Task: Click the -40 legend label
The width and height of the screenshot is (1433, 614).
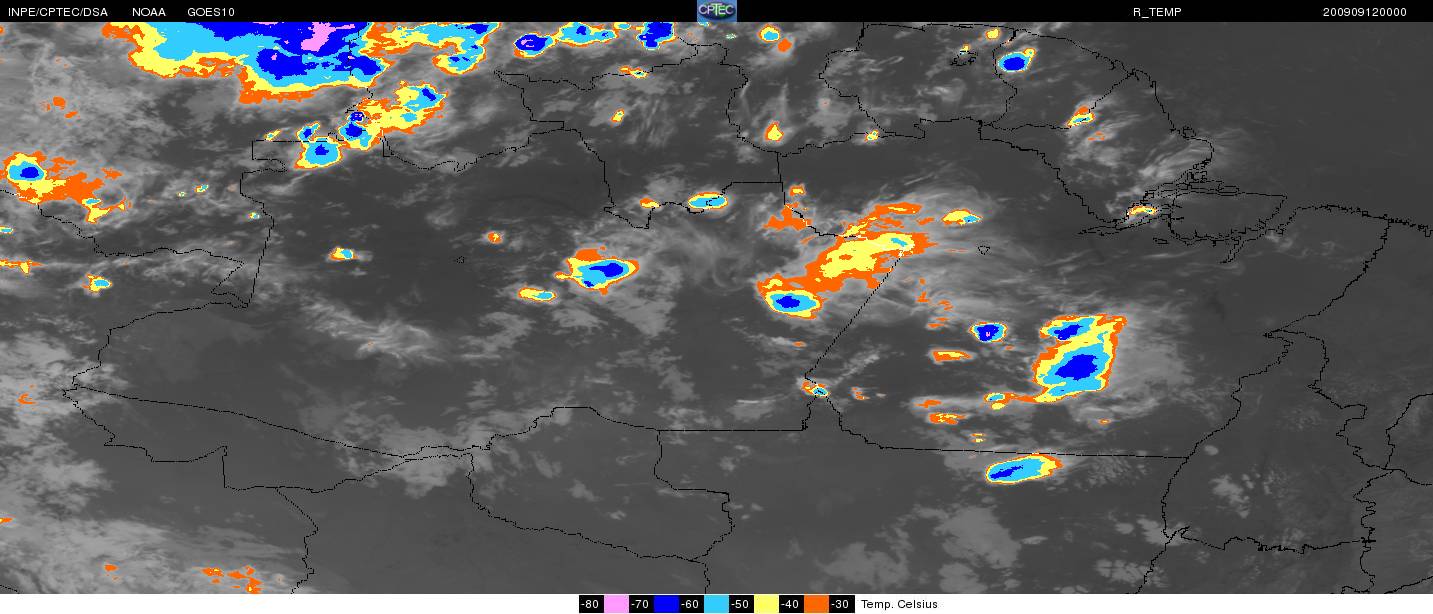Action: [x=791, y=604]
